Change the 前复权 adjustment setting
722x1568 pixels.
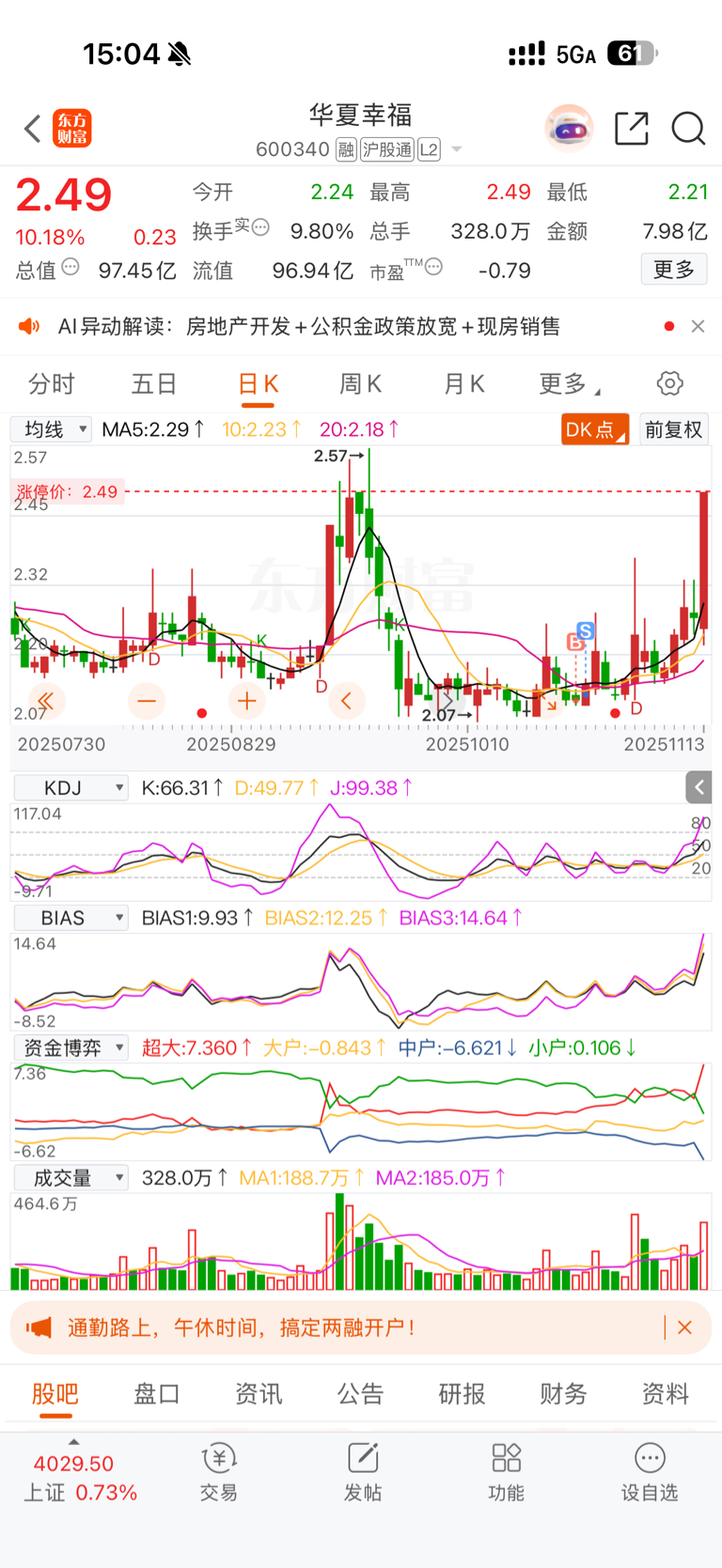point(674,429)
